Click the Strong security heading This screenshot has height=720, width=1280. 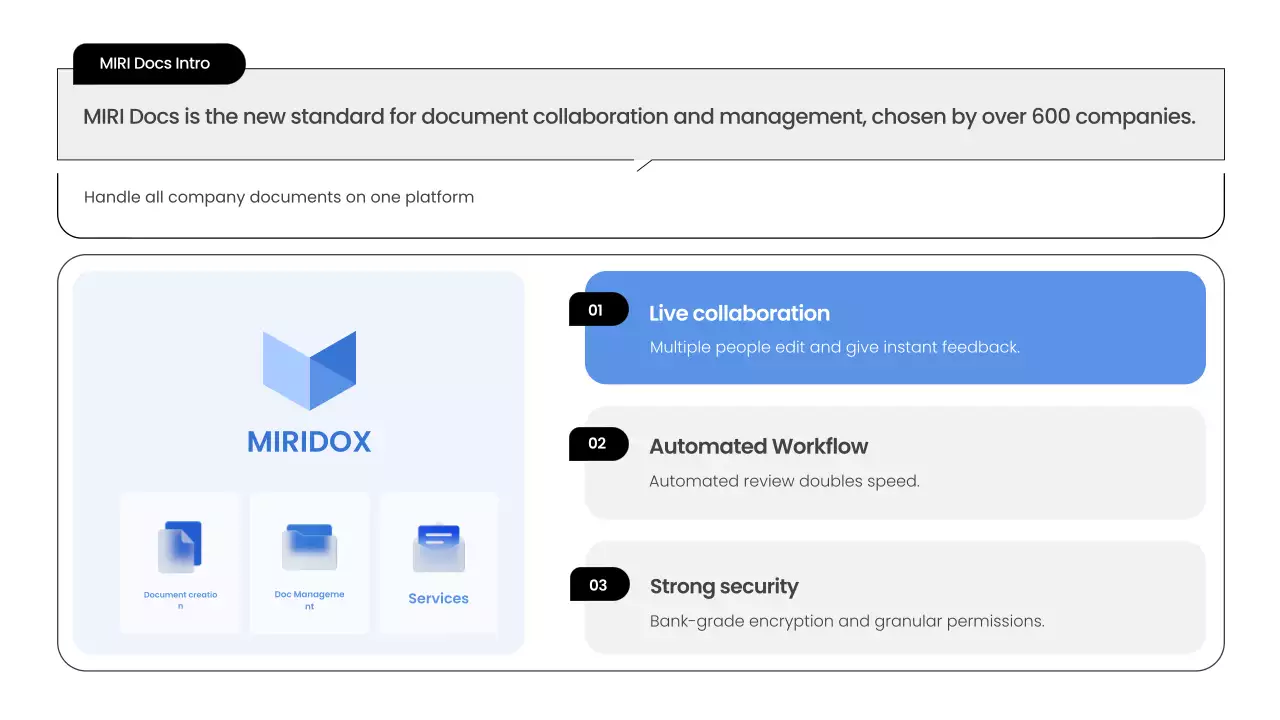pyautogui.click(x=724, y=586)
